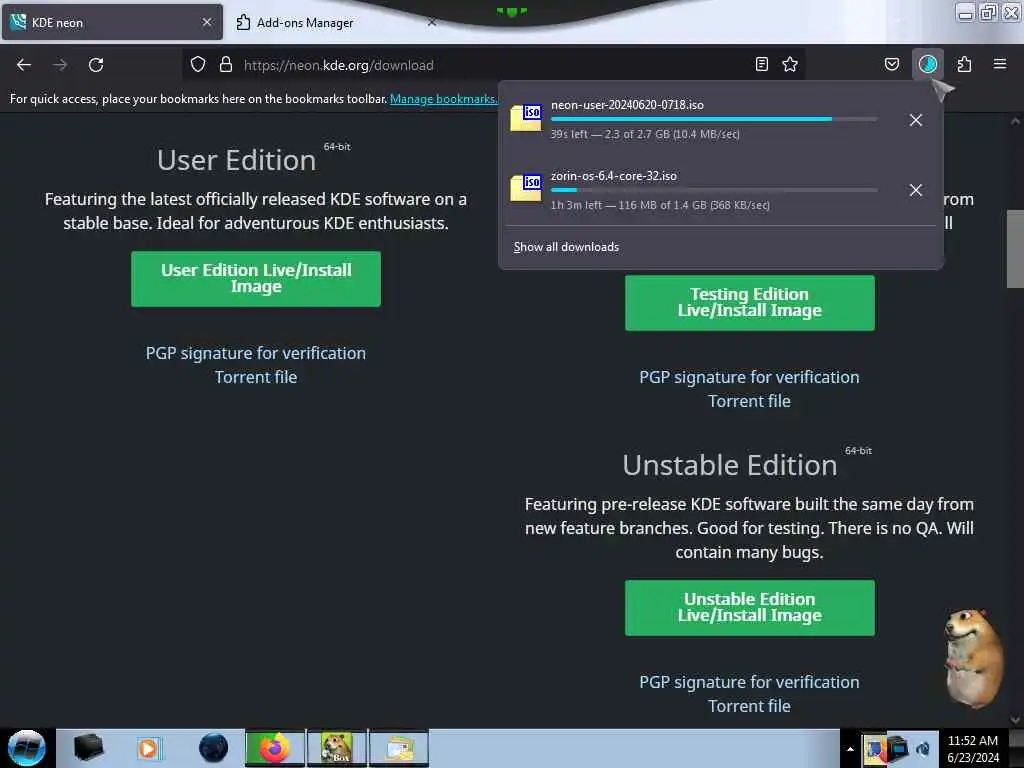
Task: Cancel the zorin-os ISO download
Action: coord(916,190)
